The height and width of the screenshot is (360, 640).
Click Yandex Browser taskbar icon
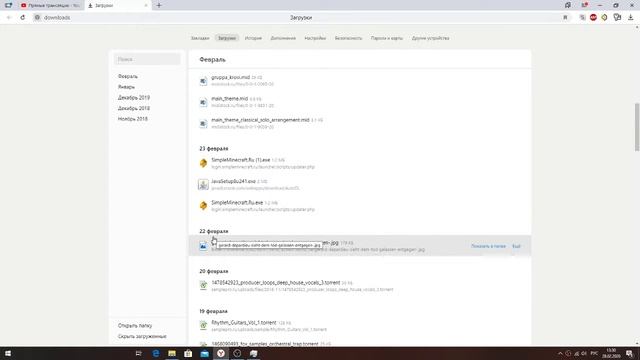221,353
